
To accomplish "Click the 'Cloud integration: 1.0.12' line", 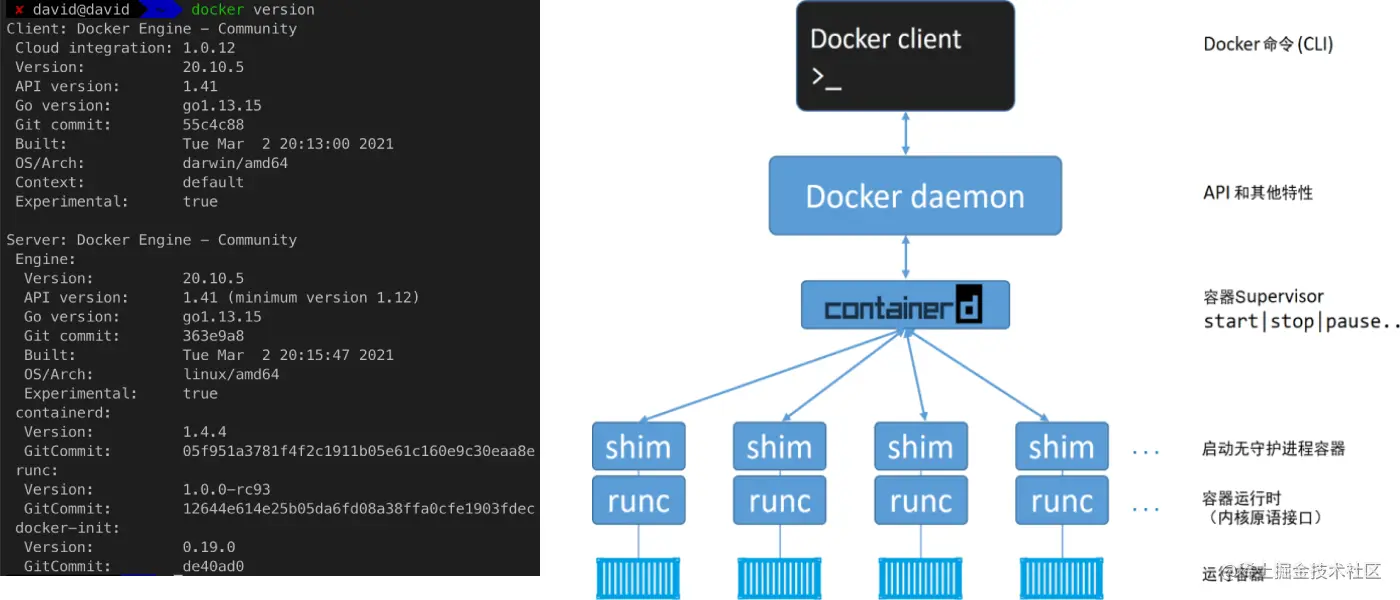I will tap(125, 48).
